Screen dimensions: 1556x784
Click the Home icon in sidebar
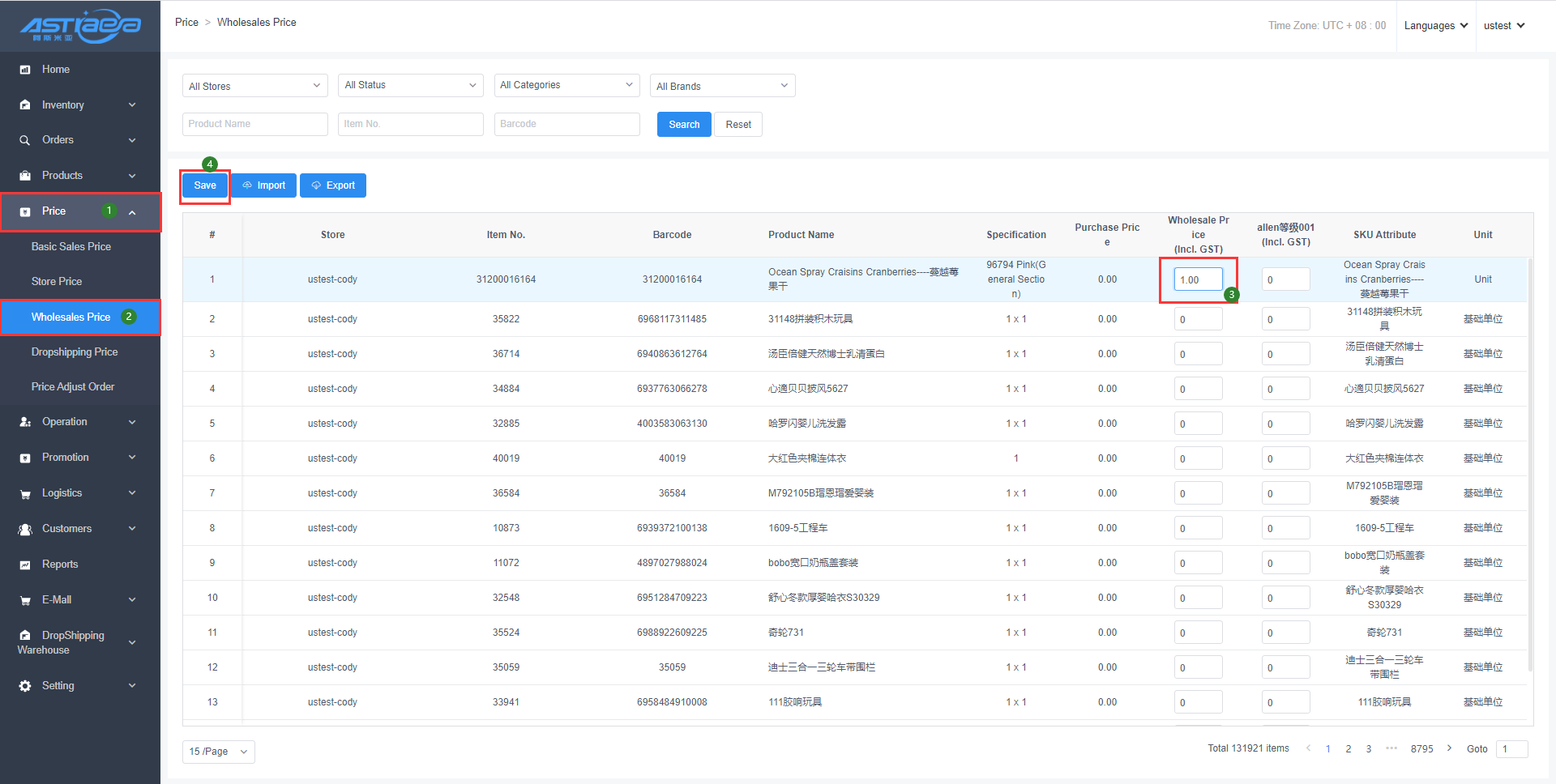[25, 70]
